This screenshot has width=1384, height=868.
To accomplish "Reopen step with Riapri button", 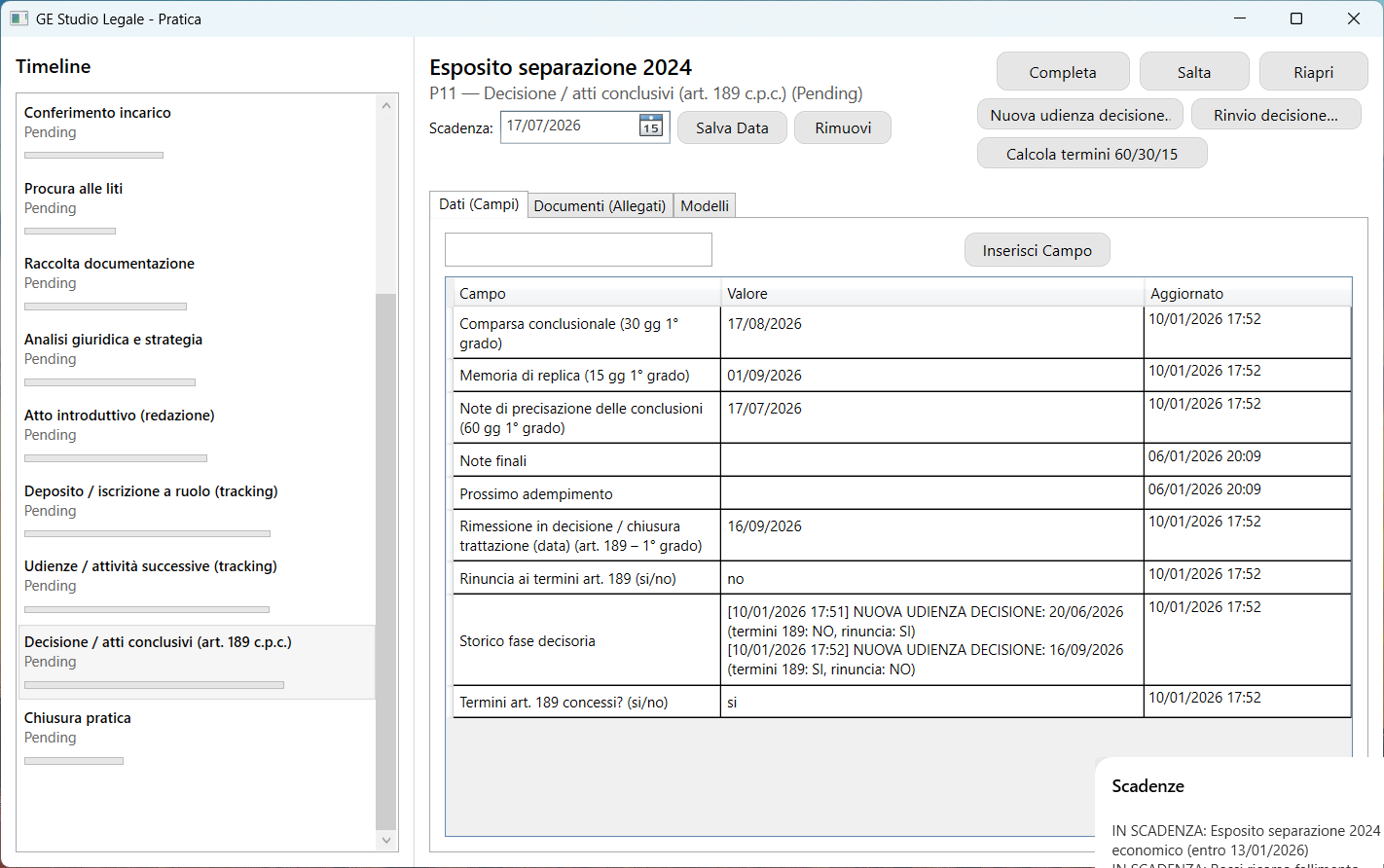I will click(x=1313, y=72).
